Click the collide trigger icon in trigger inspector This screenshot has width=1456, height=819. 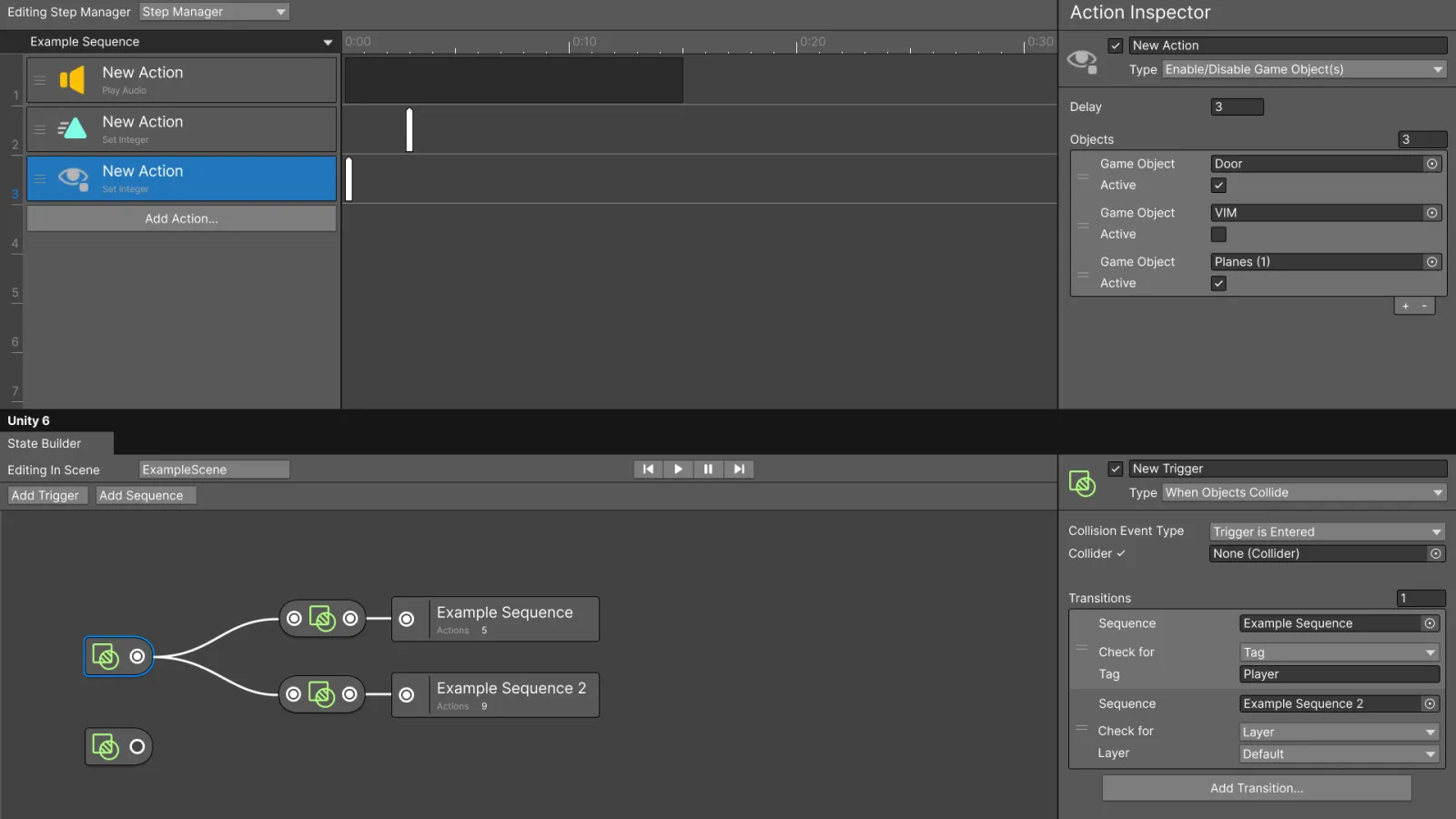[1082, 483]
